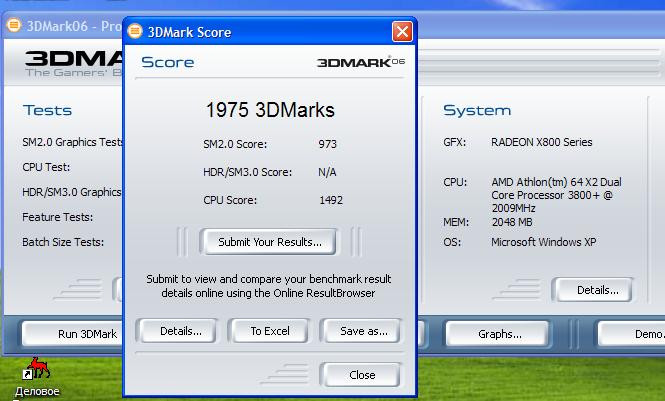The height and width of the screenshot is (401, 665).
Task: Click the 3DMark06 logo in Score dialog
Action: click(360, 62)
